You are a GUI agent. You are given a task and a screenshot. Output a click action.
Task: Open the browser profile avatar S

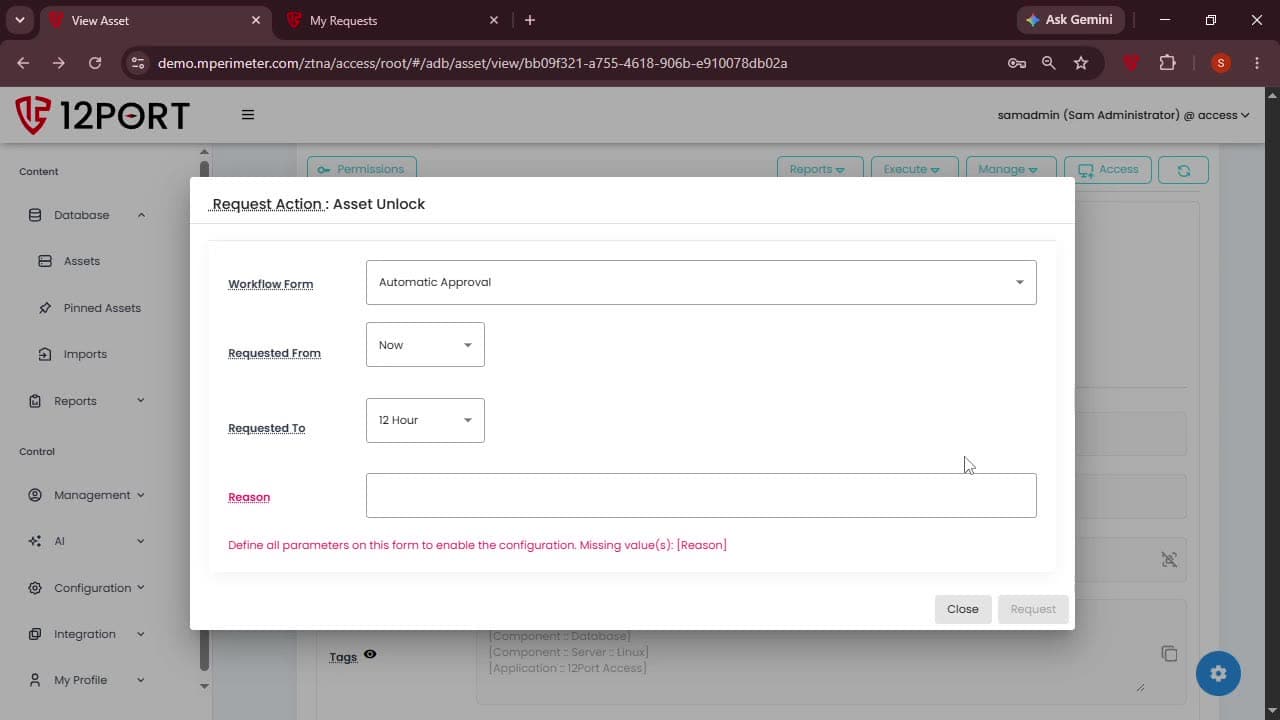click(x=1220, y=63)
